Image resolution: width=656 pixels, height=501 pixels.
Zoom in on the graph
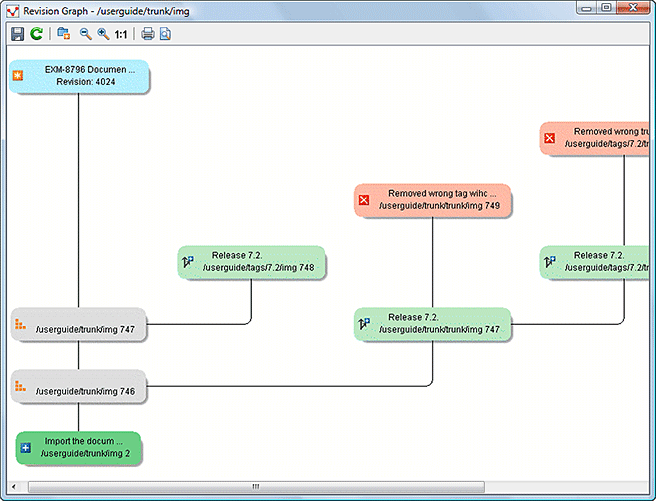click(x=103, y=34)
